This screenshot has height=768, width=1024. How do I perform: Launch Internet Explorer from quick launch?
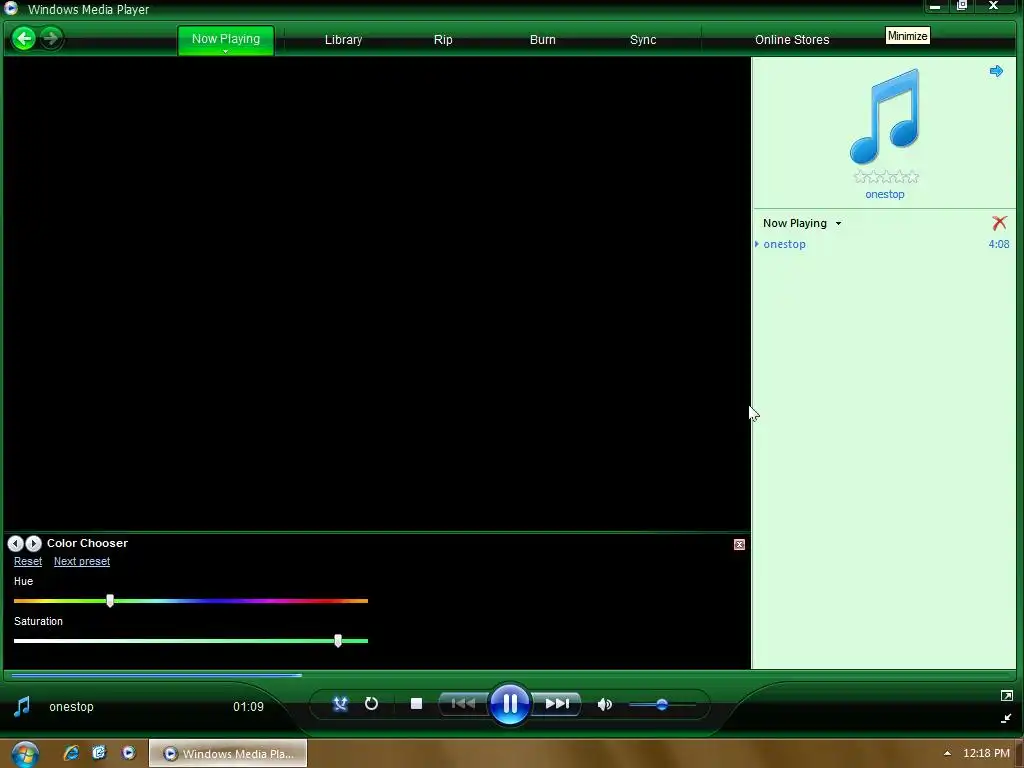pos(71,754)
